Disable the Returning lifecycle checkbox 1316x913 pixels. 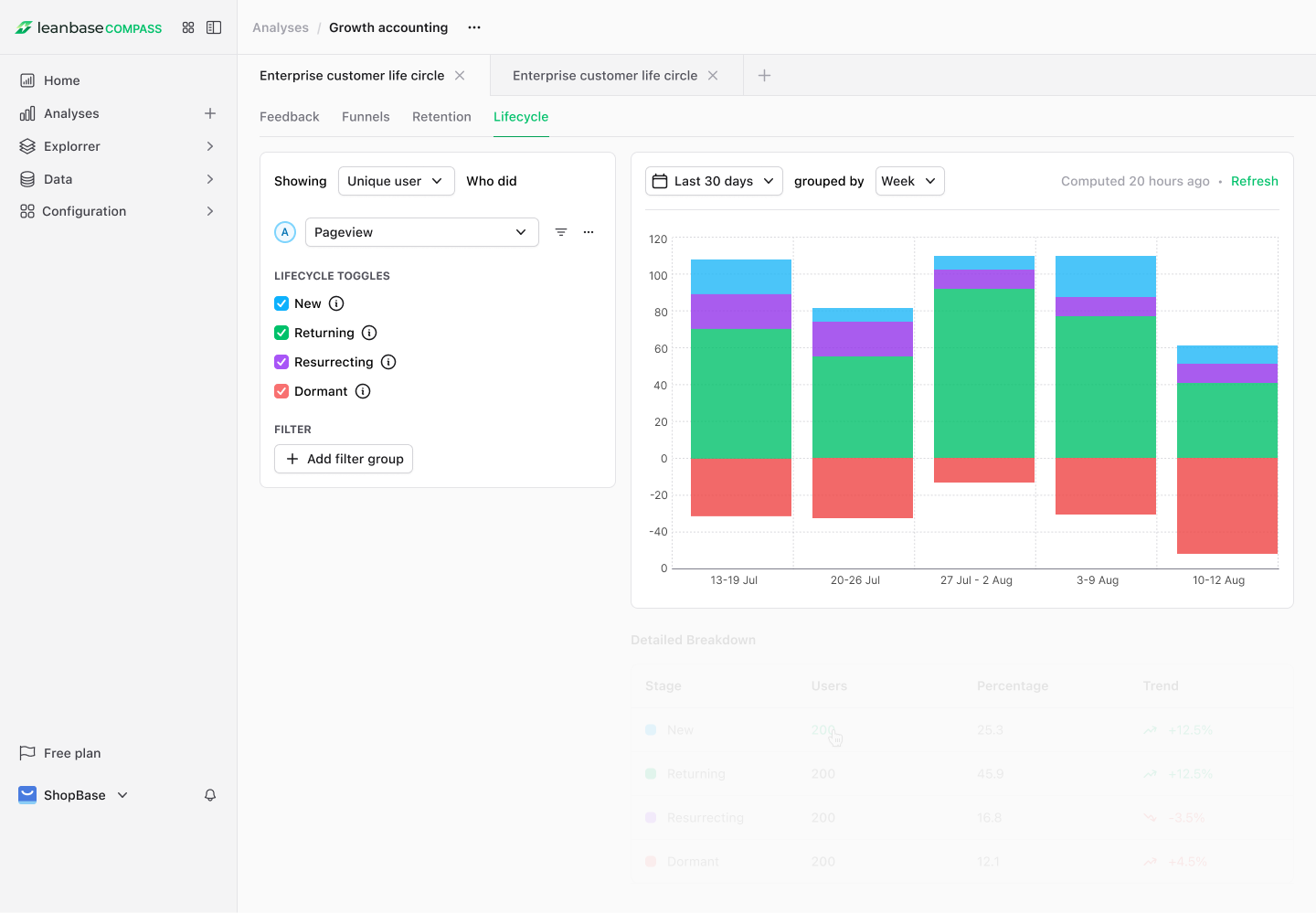281,333
